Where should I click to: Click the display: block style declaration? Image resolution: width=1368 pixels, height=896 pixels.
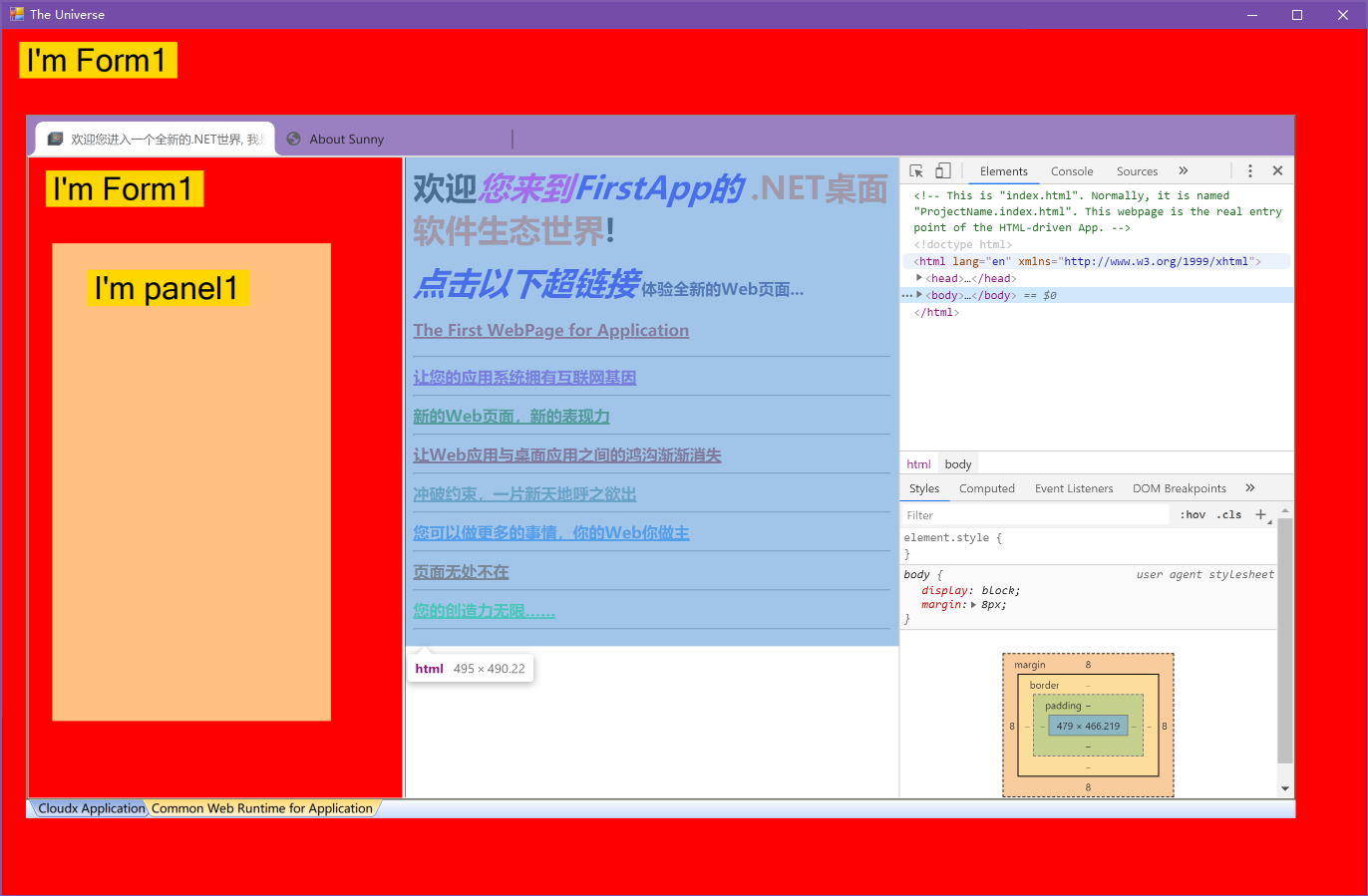970,590
